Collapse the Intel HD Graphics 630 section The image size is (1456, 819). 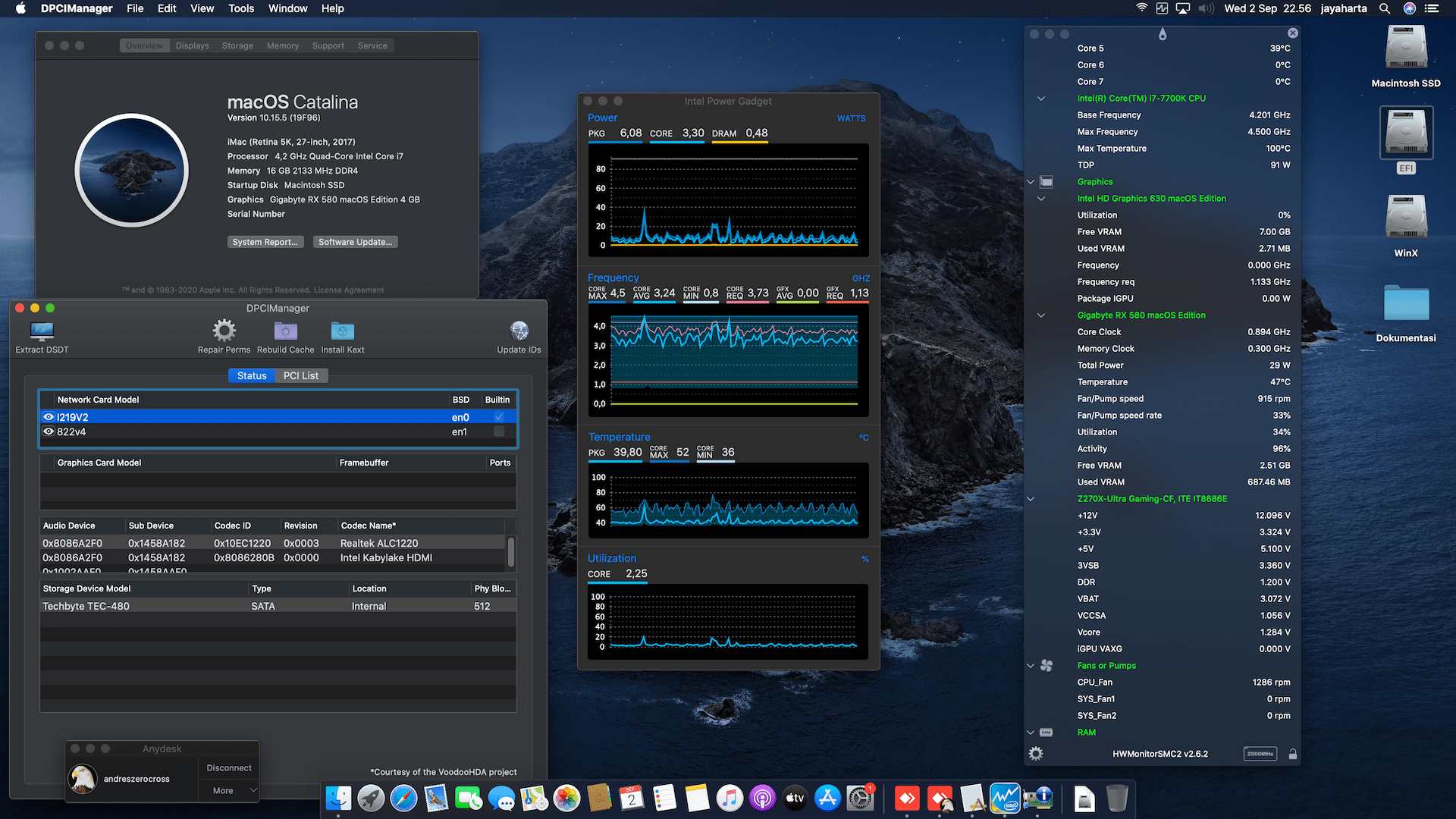1040,199
